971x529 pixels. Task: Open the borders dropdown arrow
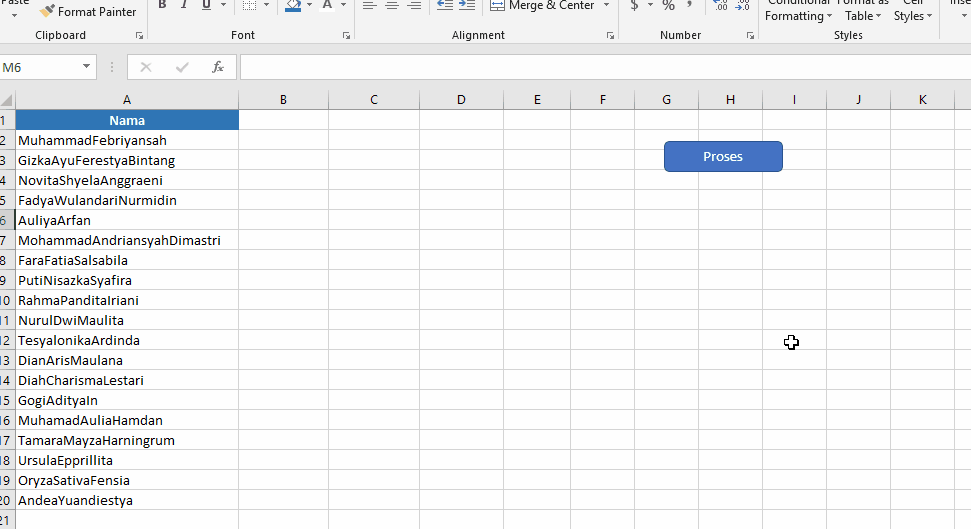click(x=266, y=5)
